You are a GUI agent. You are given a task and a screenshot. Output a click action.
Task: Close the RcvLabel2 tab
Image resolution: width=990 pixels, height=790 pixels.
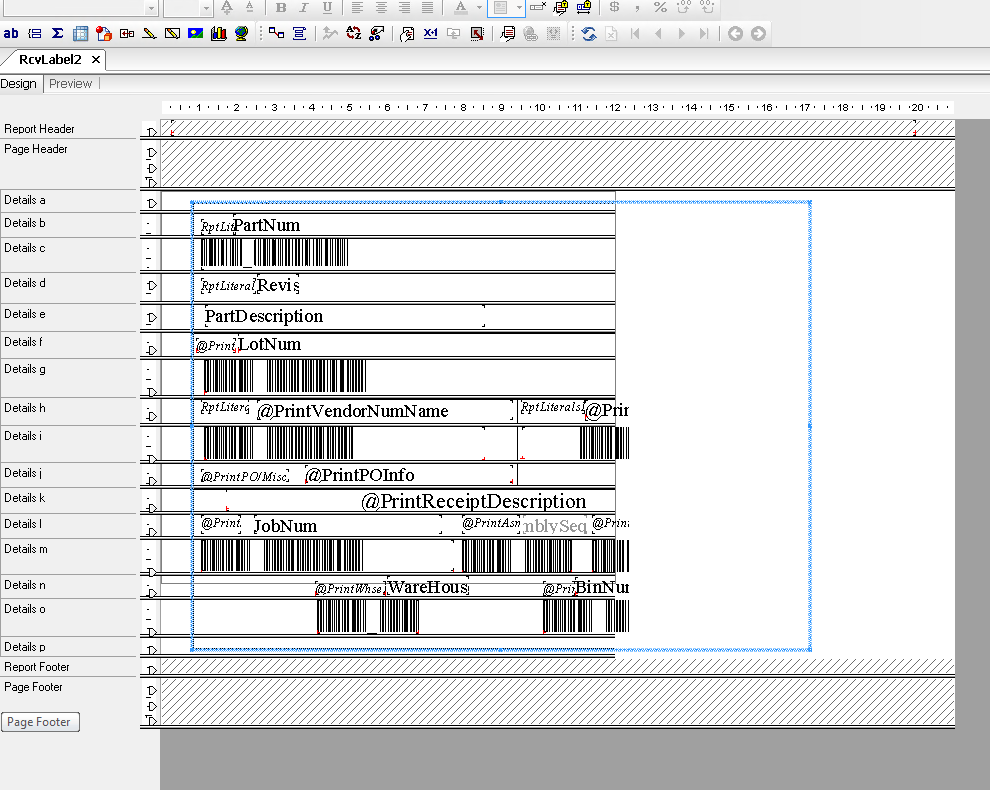point(96,59)
